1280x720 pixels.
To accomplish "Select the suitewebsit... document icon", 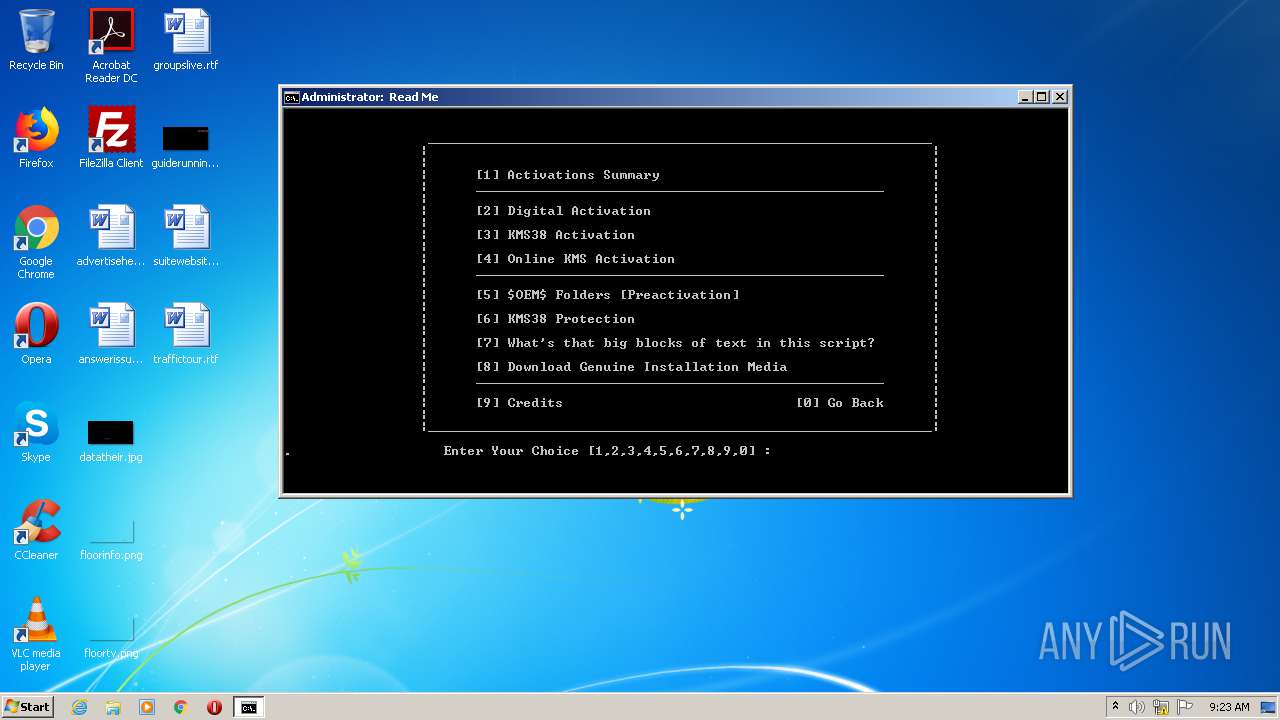I will (x=186, y=237).
